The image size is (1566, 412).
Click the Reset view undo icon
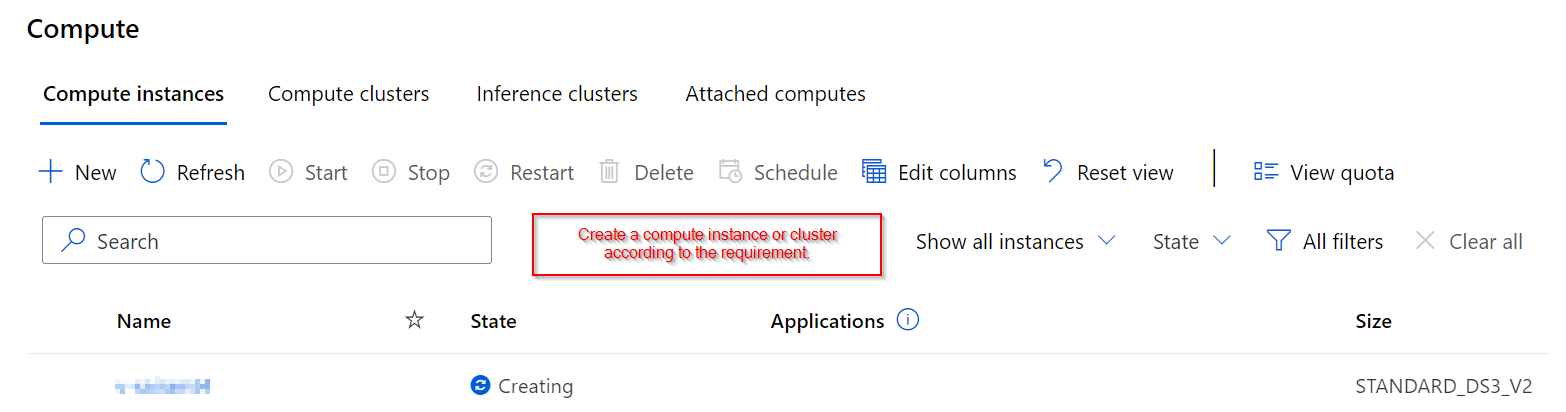point(1053,171)
